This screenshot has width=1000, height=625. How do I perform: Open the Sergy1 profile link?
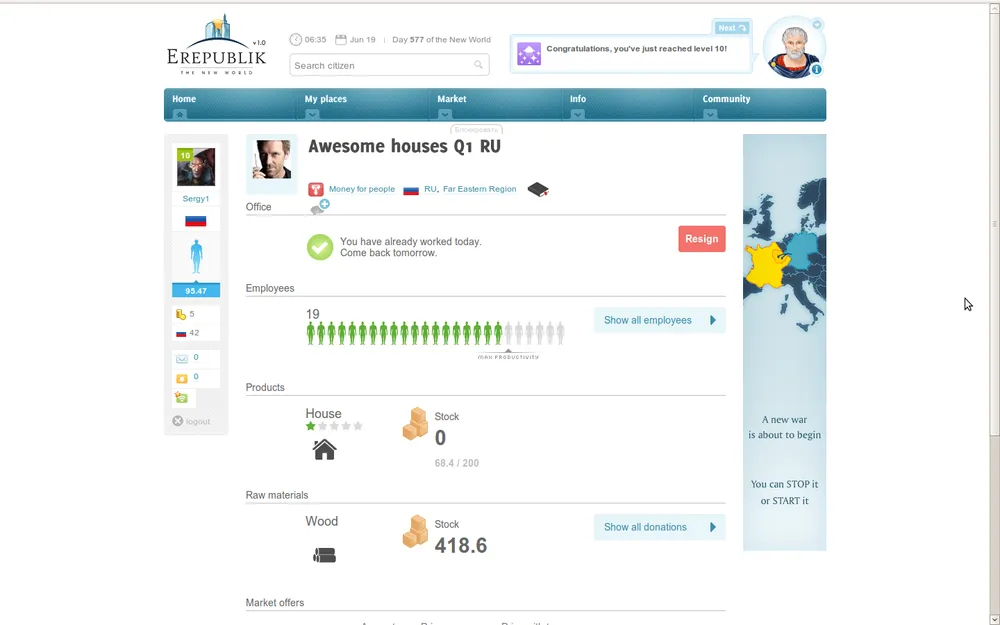click(196, 198)
